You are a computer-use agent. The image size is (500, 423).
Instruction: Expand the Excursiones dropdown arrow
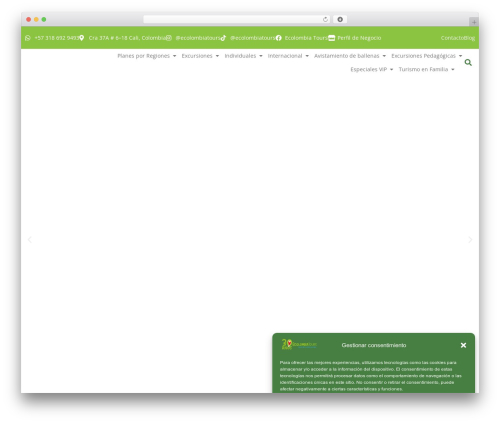(217, 56)
